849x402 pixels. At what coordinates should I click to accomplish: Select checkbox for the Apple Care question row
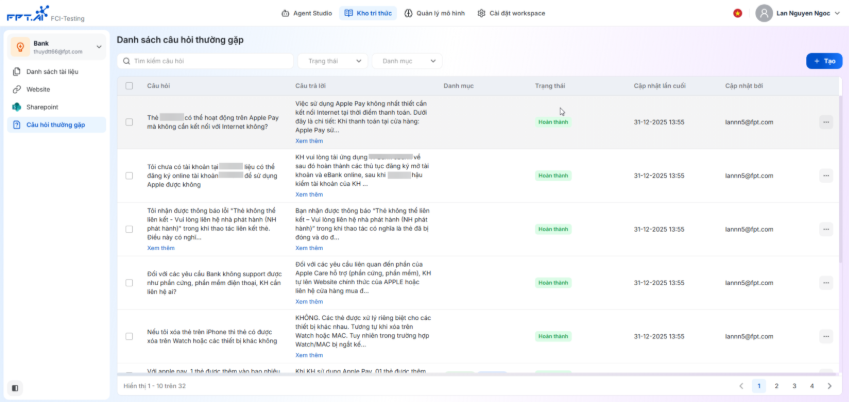click(129, 283)
